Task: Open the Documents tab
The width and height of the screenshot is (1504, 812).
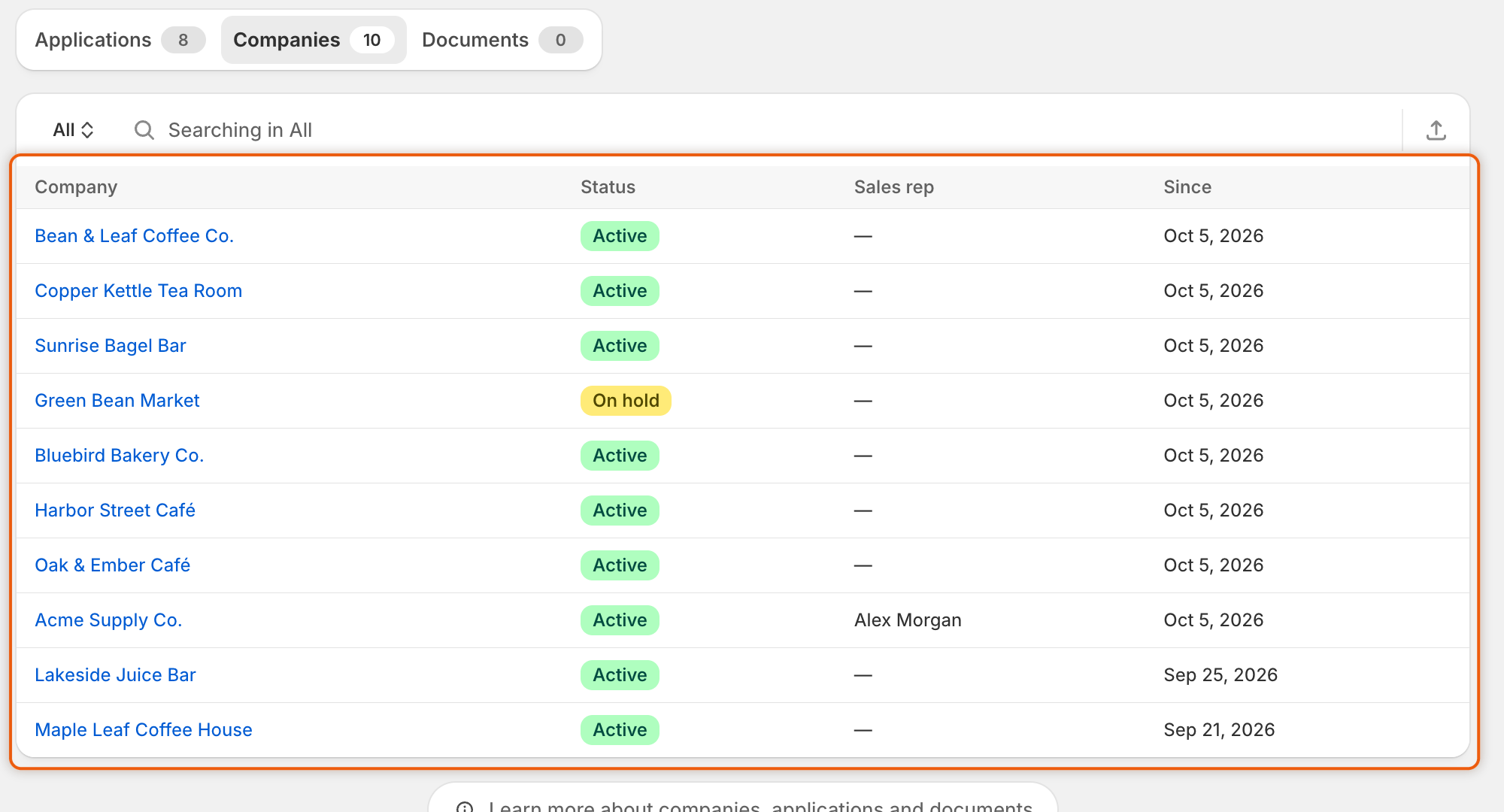Action: click(x=502, y=40)
